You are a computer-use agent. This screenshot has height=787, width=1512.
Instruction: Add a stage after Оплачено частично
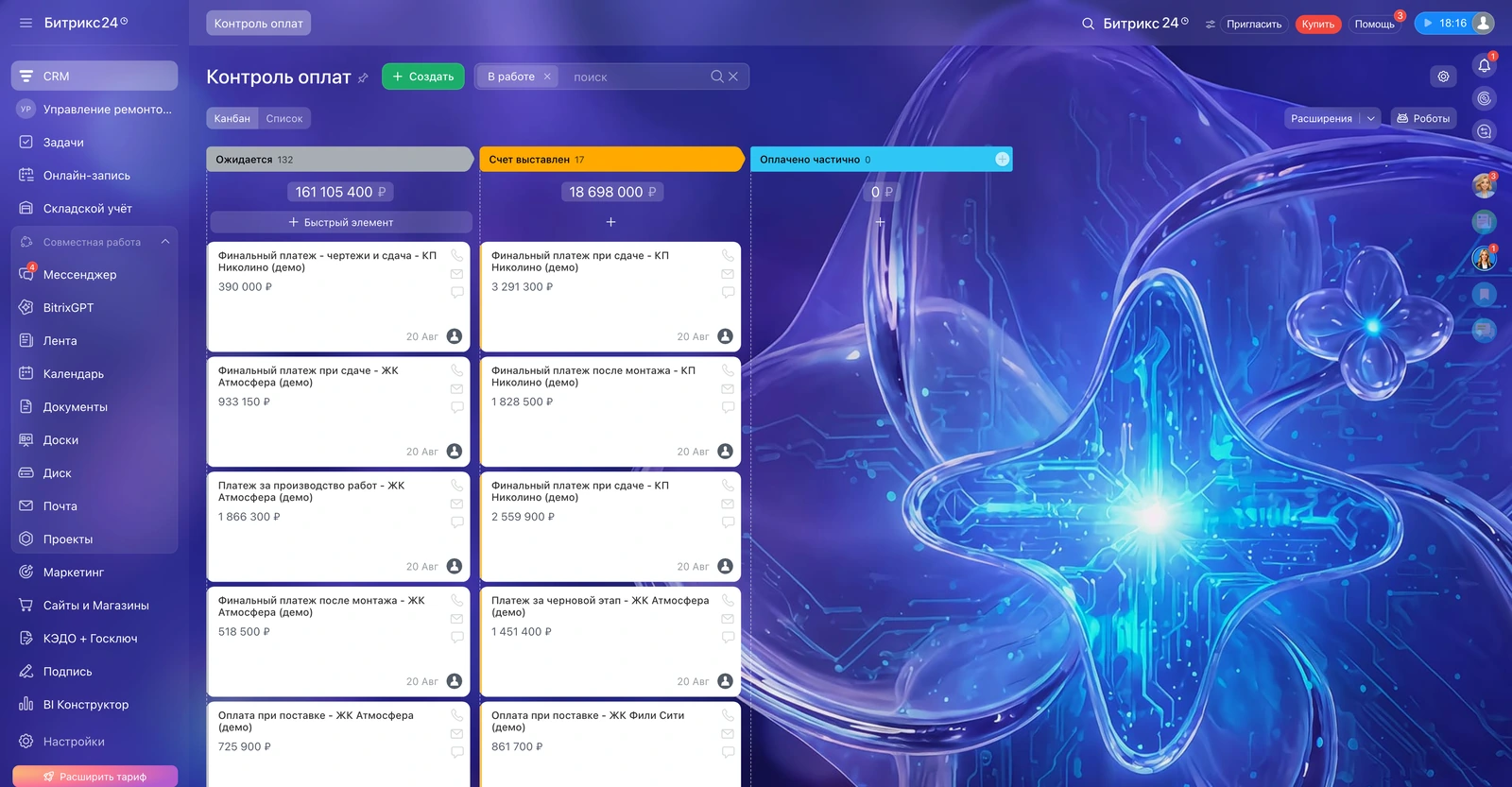pos(1002,160)
